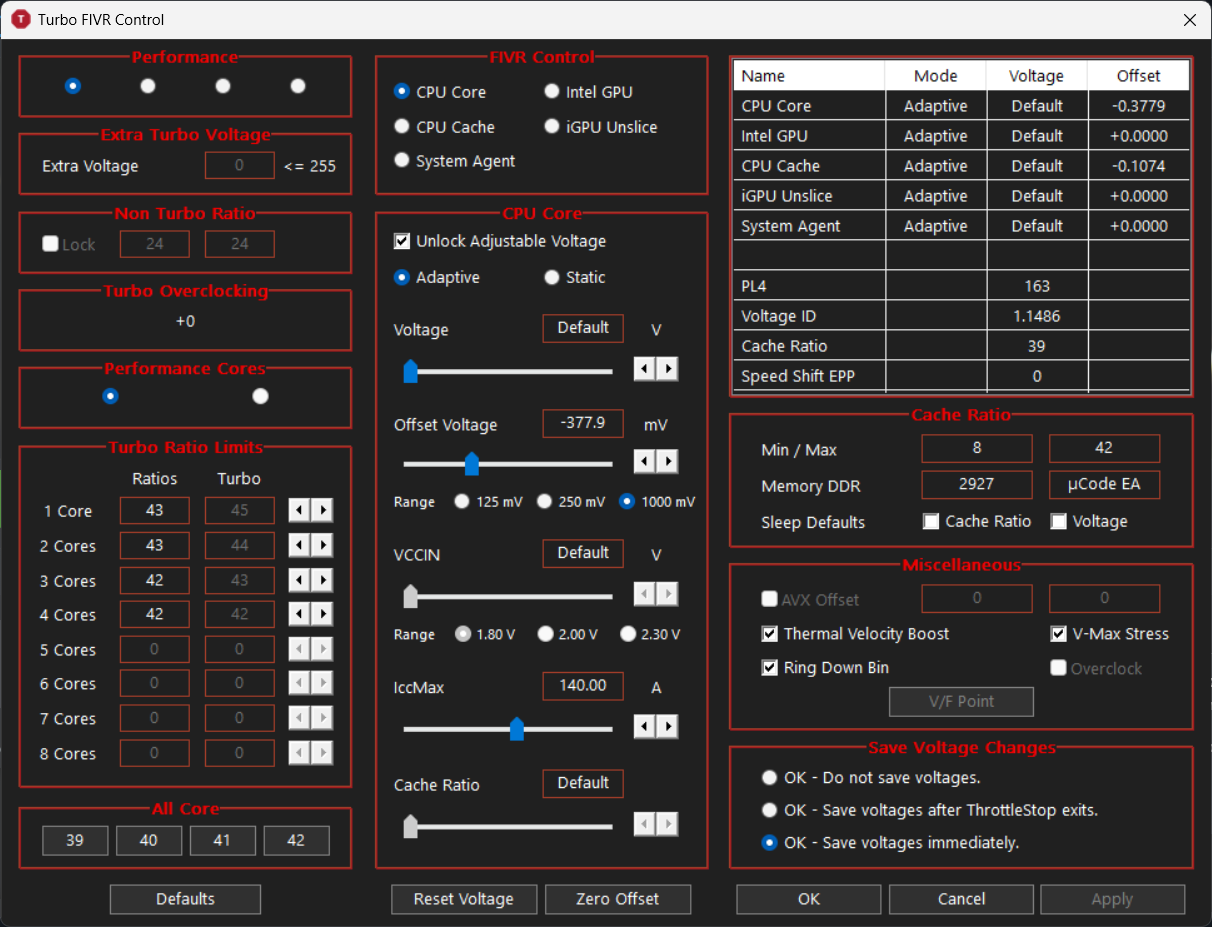Click the Cache Ratio Max input field
This screenshot has width=1212, height=927.
click(x=1104, y=448)
